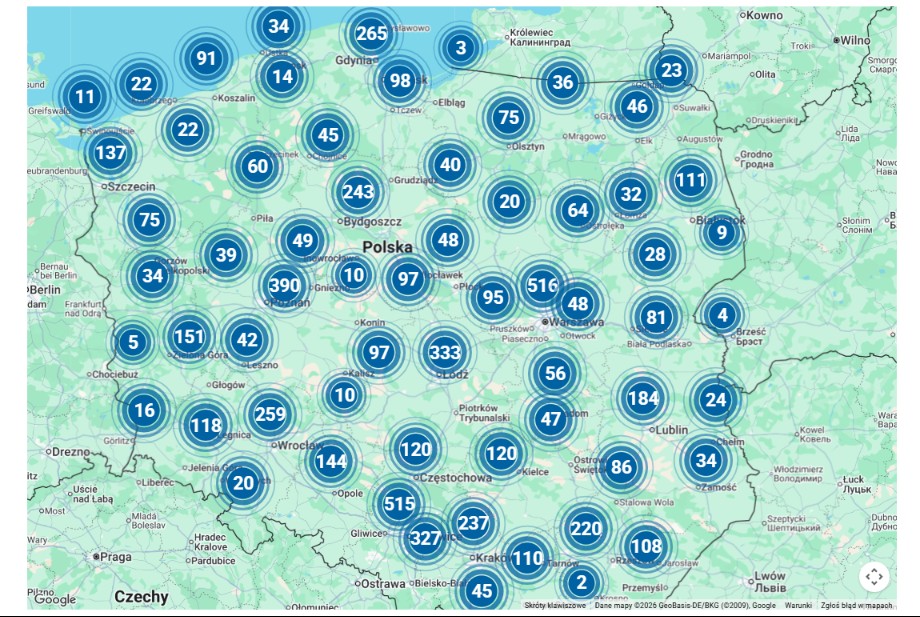Image resolution: width=920 pixels, height=617 pixels.
Task: Select cluster marker 3 near Królewiec
Action: tap(461, 48)
